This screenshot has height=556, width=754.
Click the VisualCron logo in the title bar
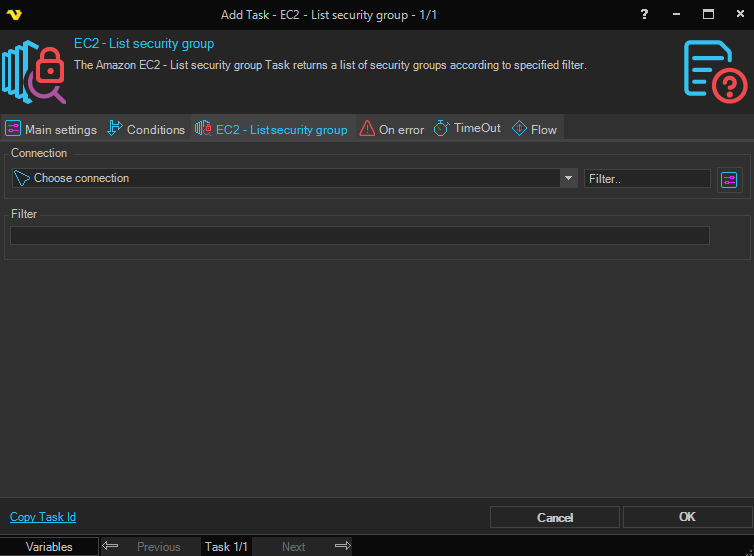coord(14,14)
